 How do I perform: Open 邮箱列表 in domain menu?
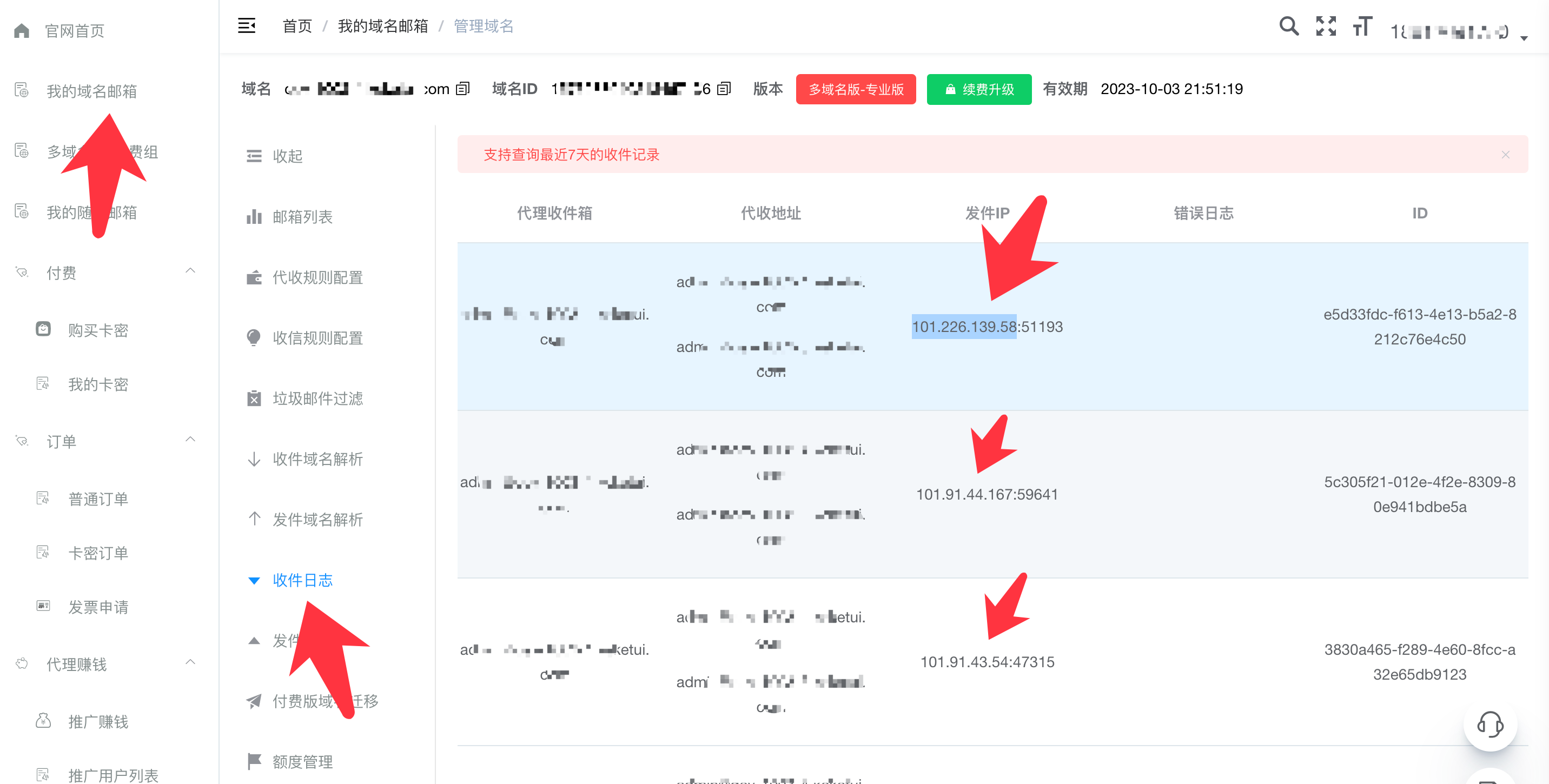point(302,217)
